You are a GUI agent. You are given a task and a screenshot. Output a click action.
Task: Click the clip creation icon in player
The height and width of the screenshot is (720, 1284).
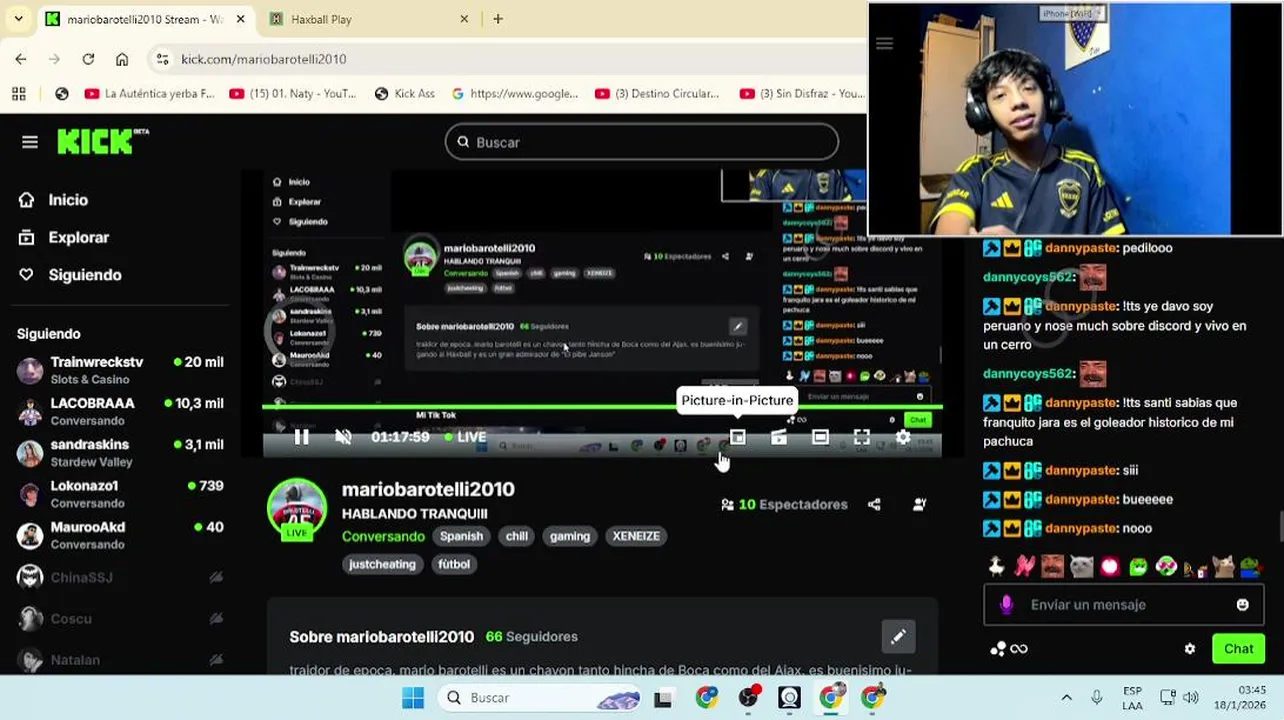(778, 437)
